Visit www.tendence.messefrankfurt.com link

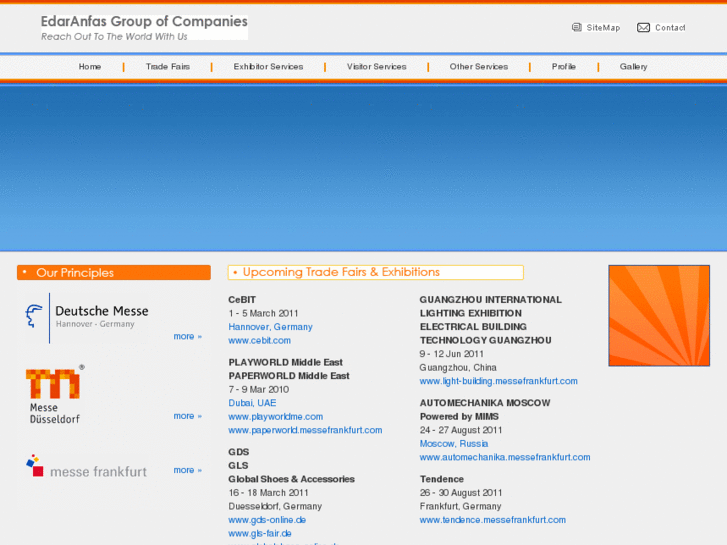(492, 520)
